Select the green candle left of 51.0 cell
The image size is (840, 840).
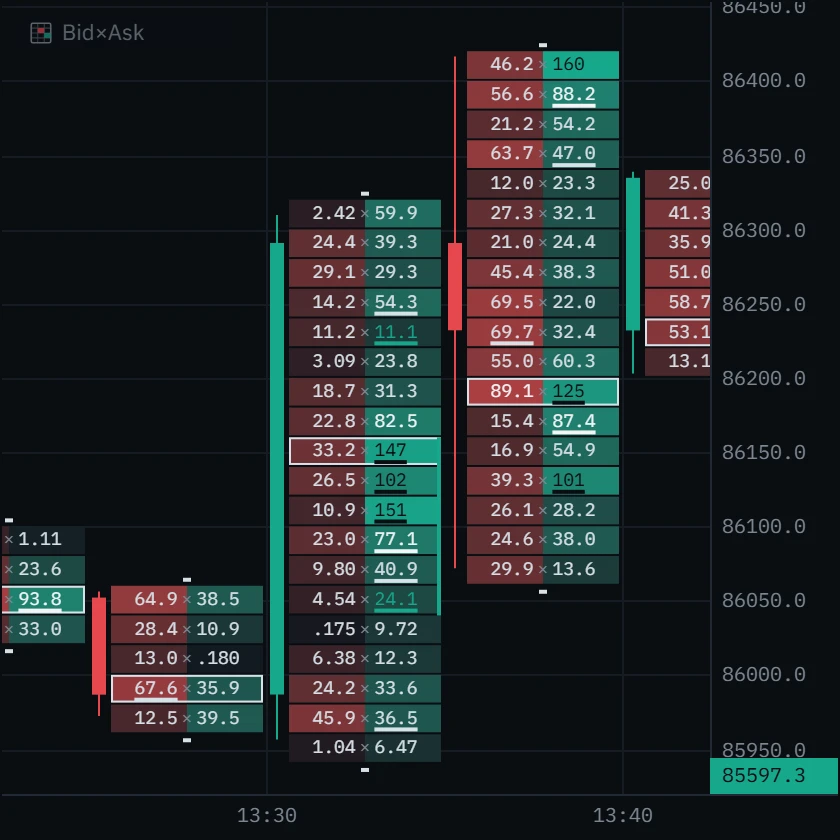pos(633,254)
